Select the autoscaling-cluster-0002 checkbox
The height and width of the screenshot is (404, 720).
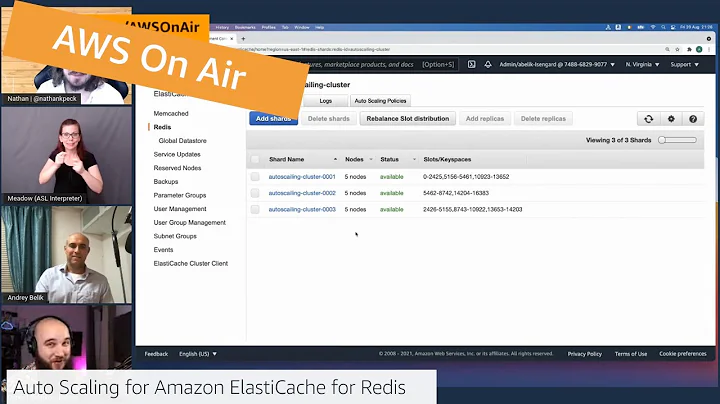click(255, 193)
